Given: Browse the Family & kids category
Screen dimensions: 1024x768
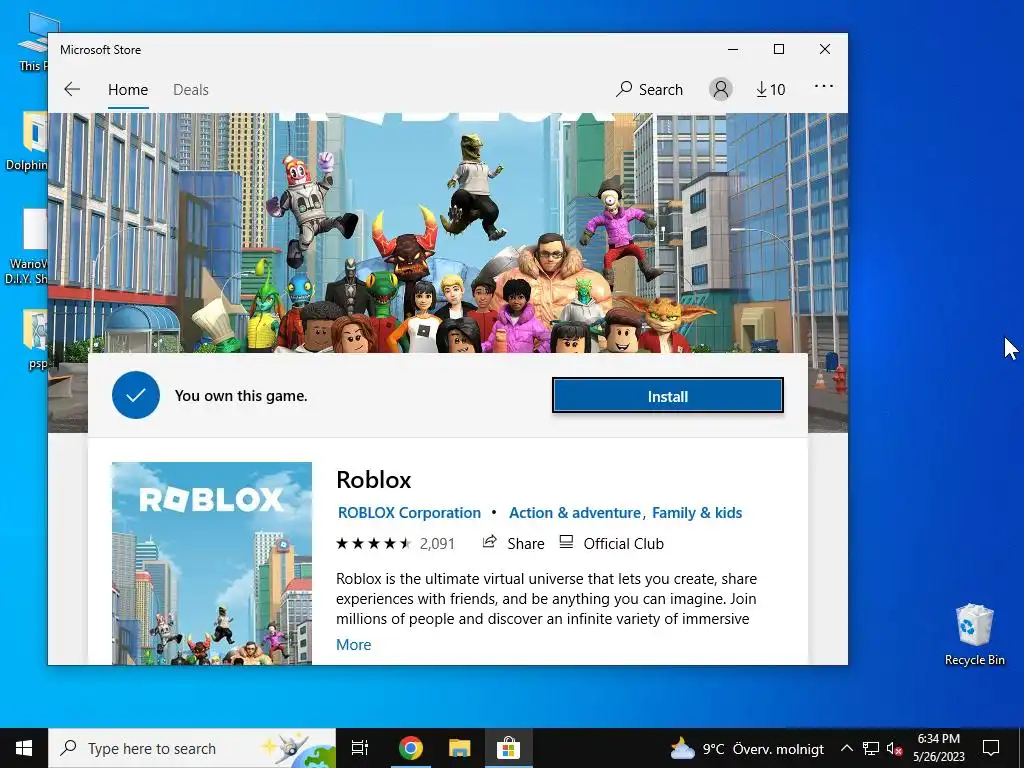Looking at the screenshot, I should (x=697, y=513).
